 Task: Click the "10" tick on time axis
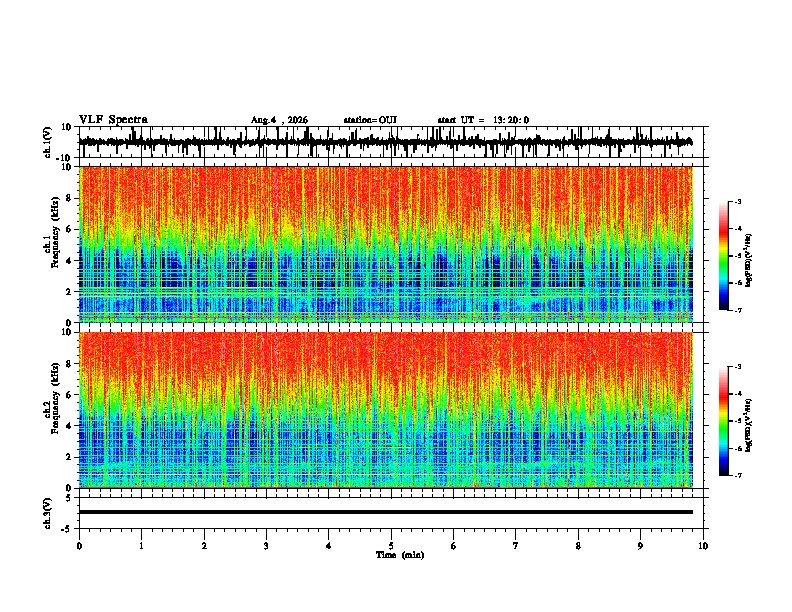coord(703,546)
